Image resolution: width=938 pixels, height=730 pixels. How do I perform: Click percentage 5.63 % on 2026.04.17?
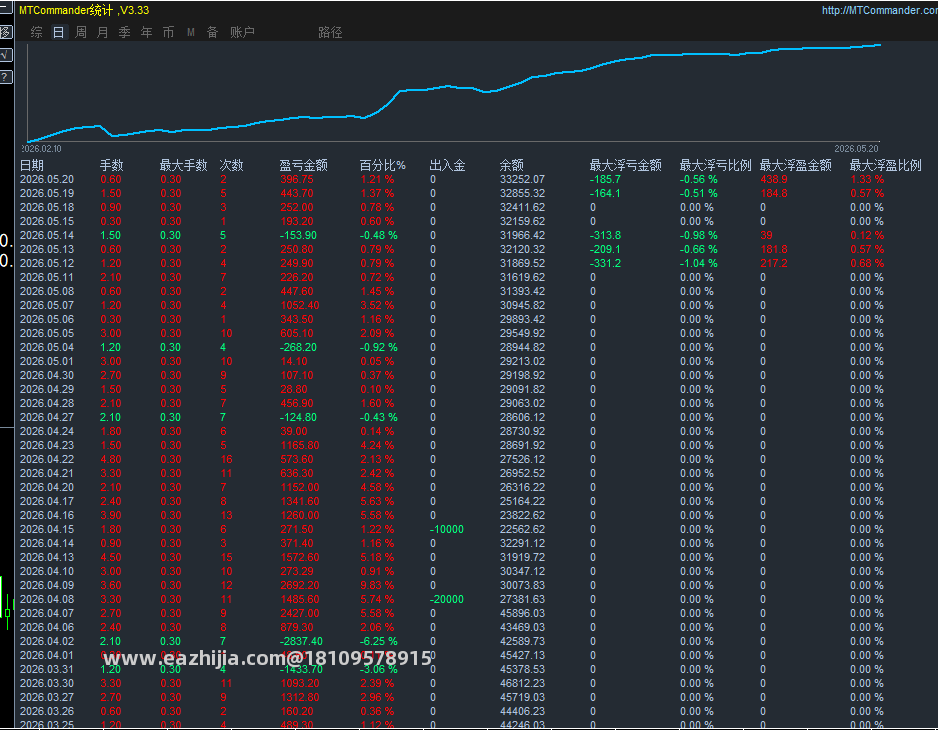click(x=377, y=501)
